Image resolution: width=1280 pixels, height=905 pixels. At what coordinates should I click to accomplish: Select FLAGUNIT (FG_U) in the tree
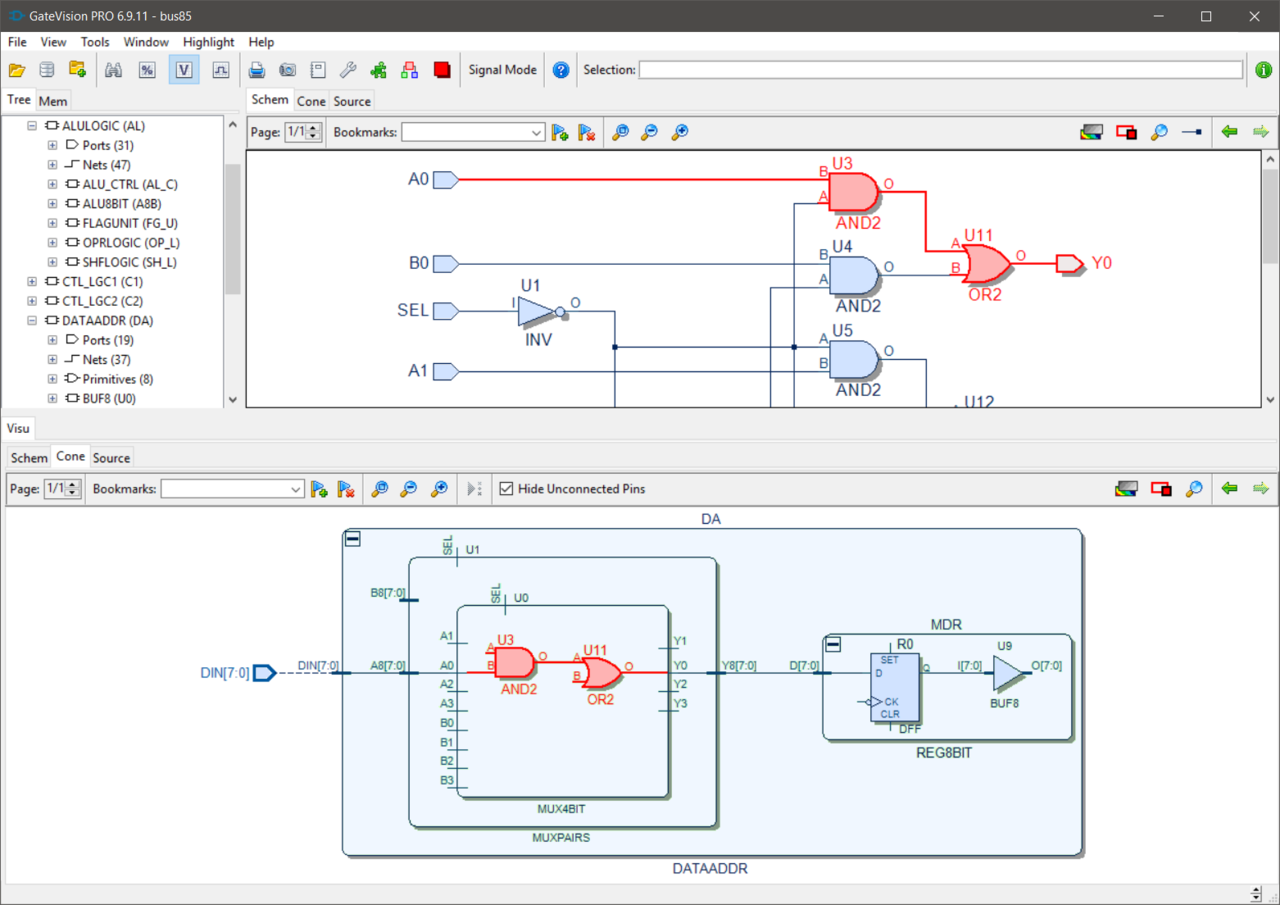[123, 223]
